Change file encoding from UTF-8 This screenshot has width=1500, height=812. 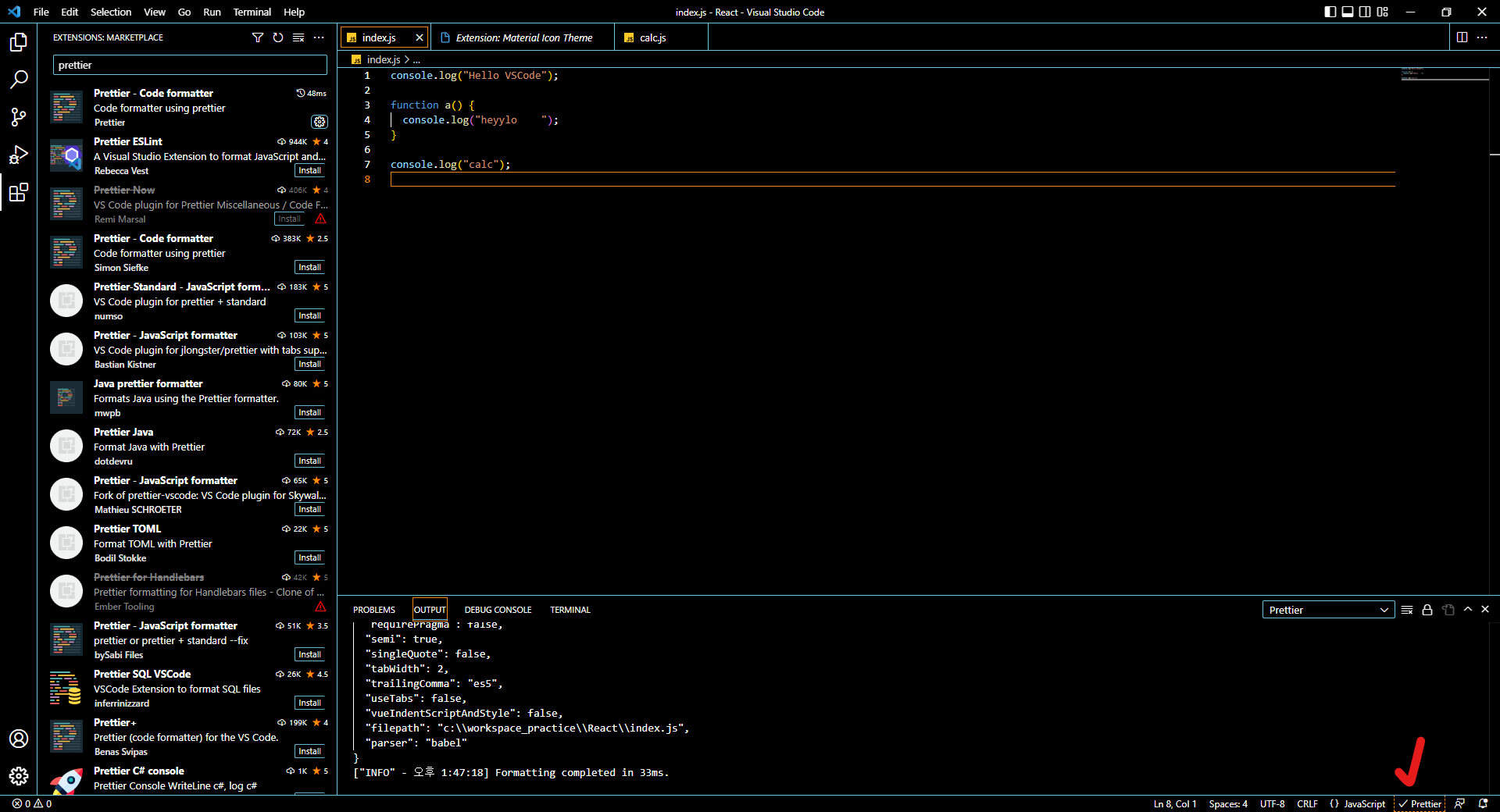(x=1273, y=803)
